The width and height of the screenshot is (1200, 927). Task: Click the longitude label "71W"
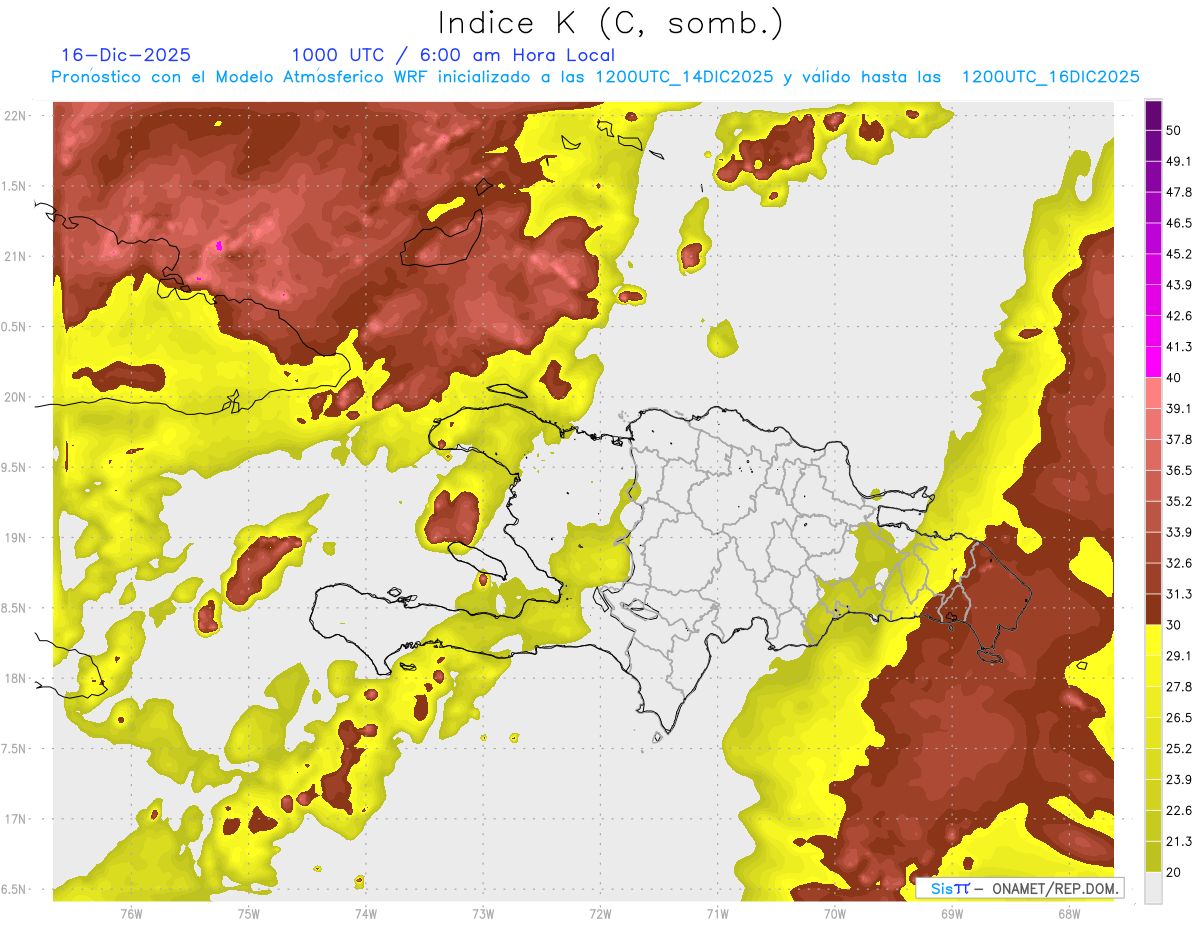click(717, 913)
